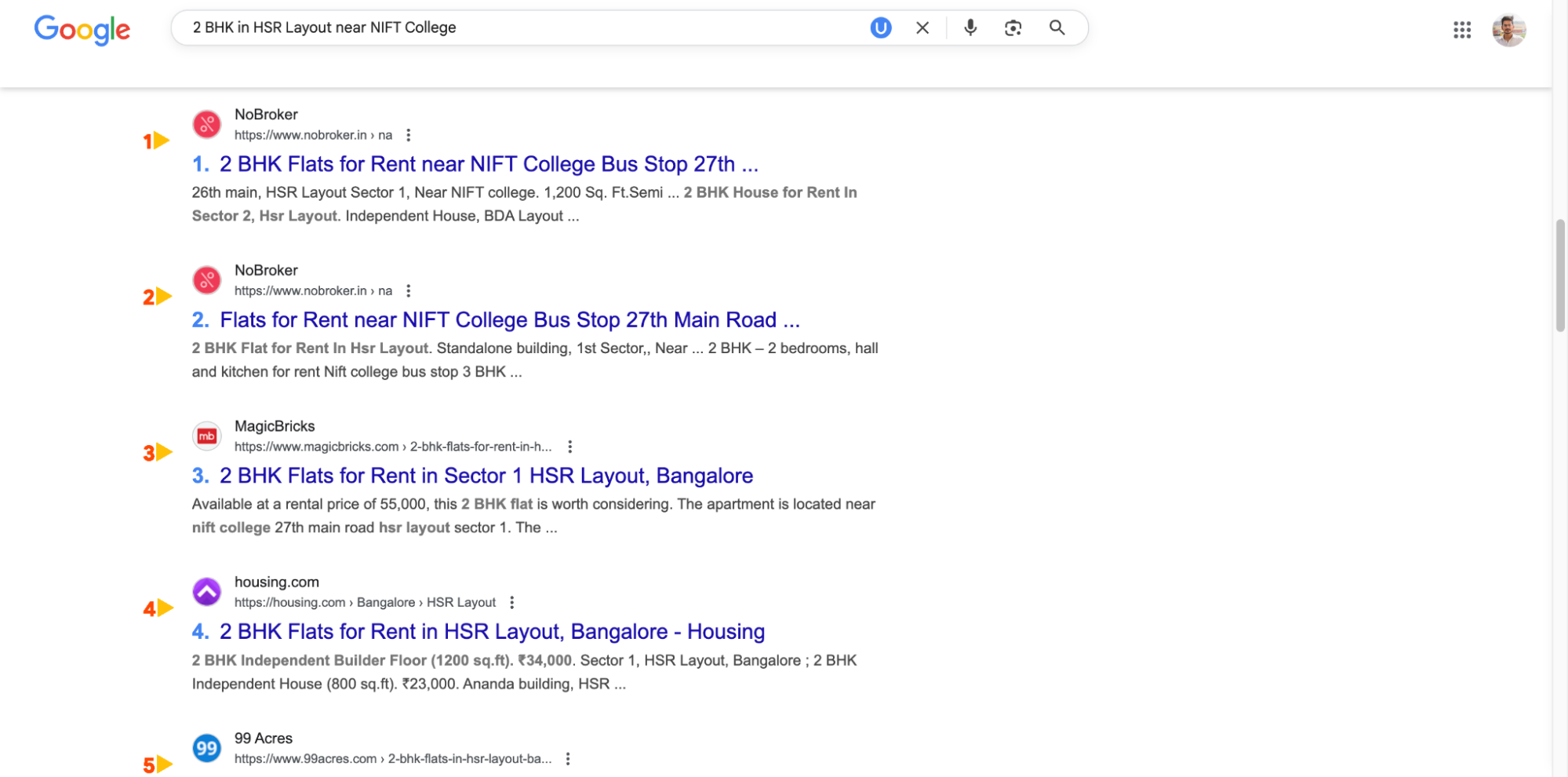Click the 99 Acres site icon
The height and width of the screenshot is (777, 1568).
(x=206, y=748)
